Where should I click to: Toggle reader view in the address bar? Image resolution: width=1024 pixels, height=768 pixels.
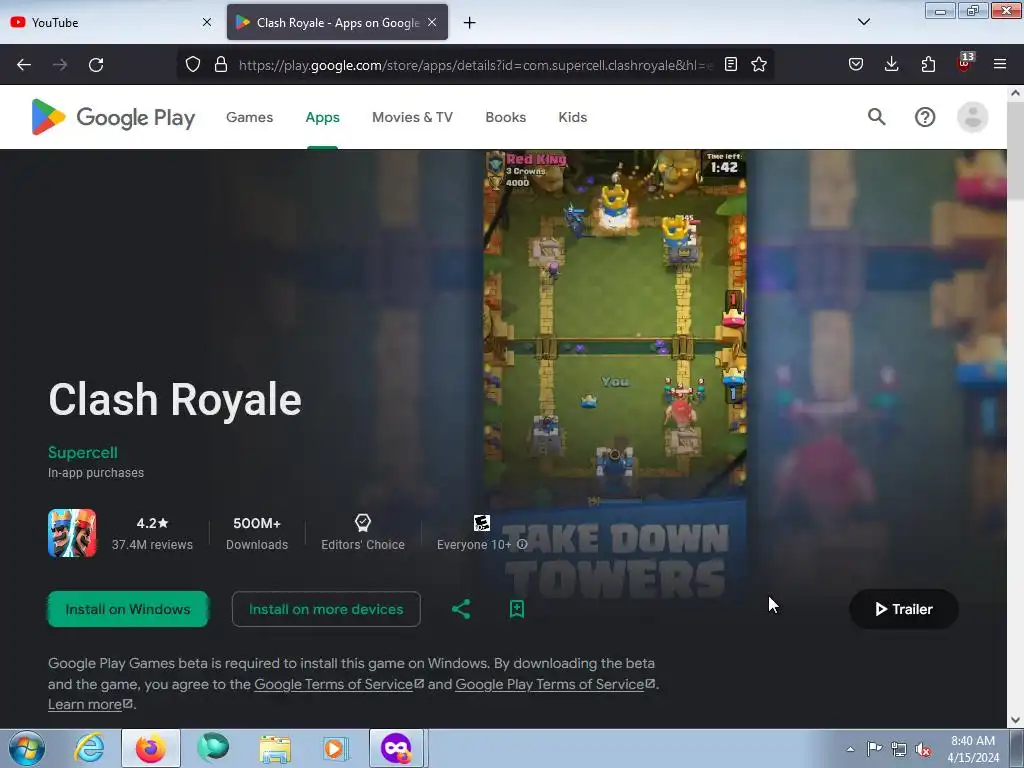731,64
